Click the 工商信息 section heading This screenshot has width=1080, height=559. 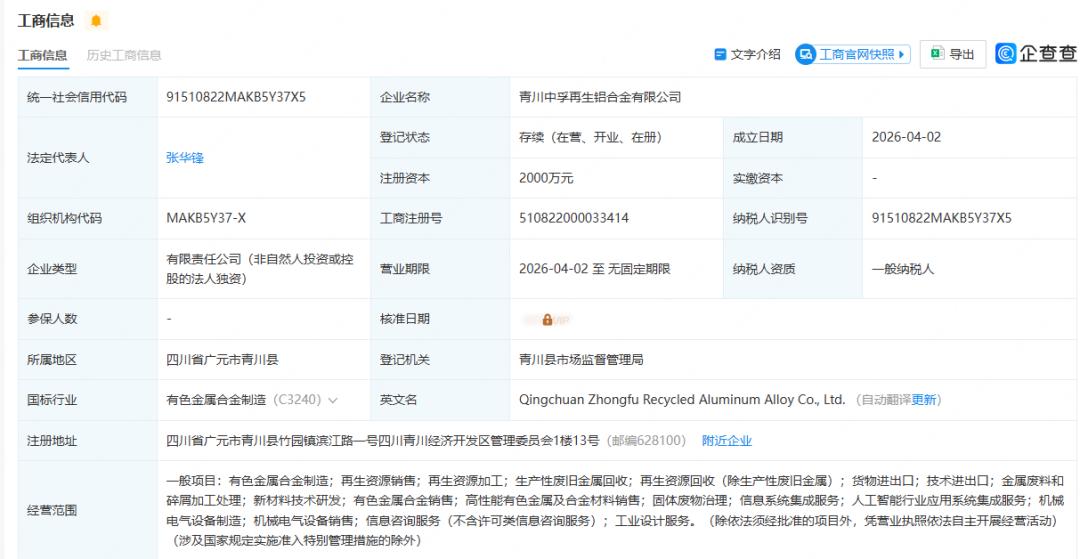(x=46, y=21)
